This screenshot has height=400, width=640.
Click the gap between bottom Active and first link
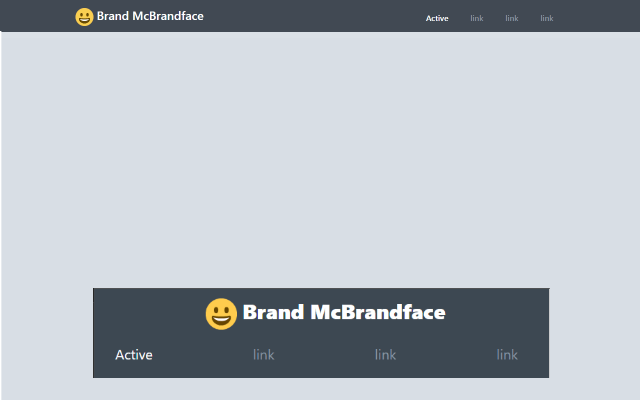tap(203, 355)
